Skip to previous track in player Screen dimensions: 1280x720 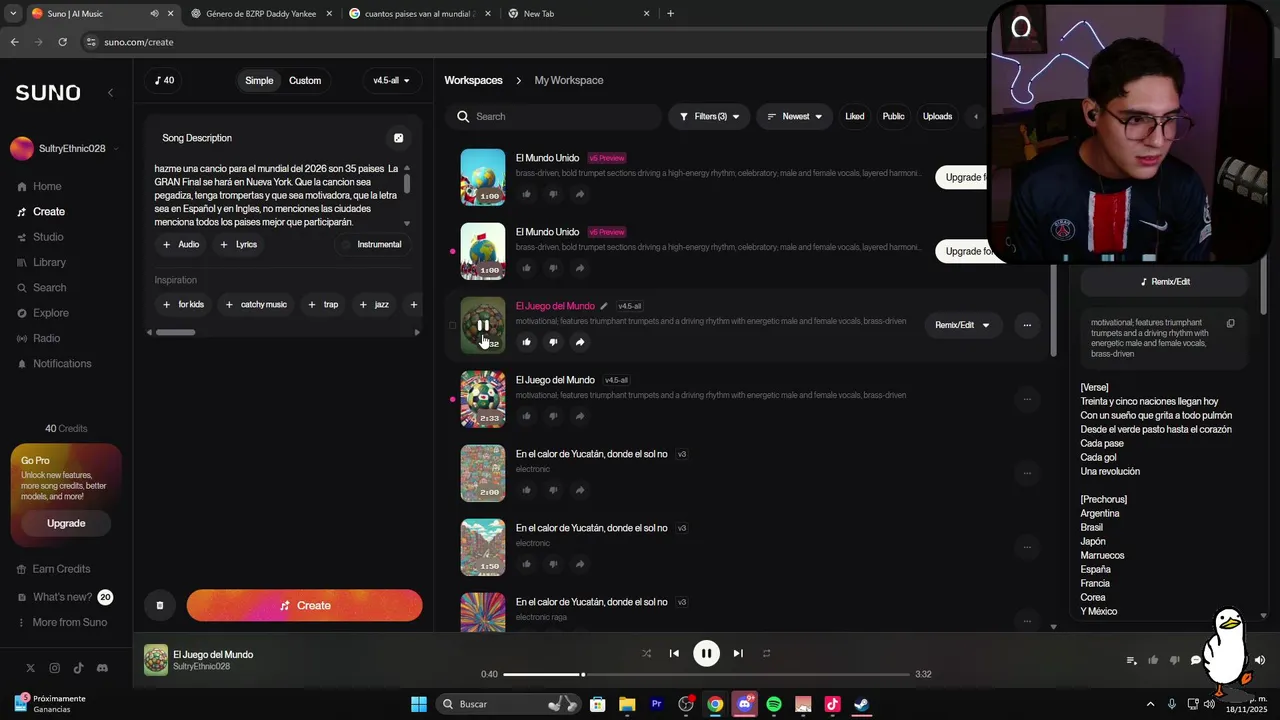point(674,653)
